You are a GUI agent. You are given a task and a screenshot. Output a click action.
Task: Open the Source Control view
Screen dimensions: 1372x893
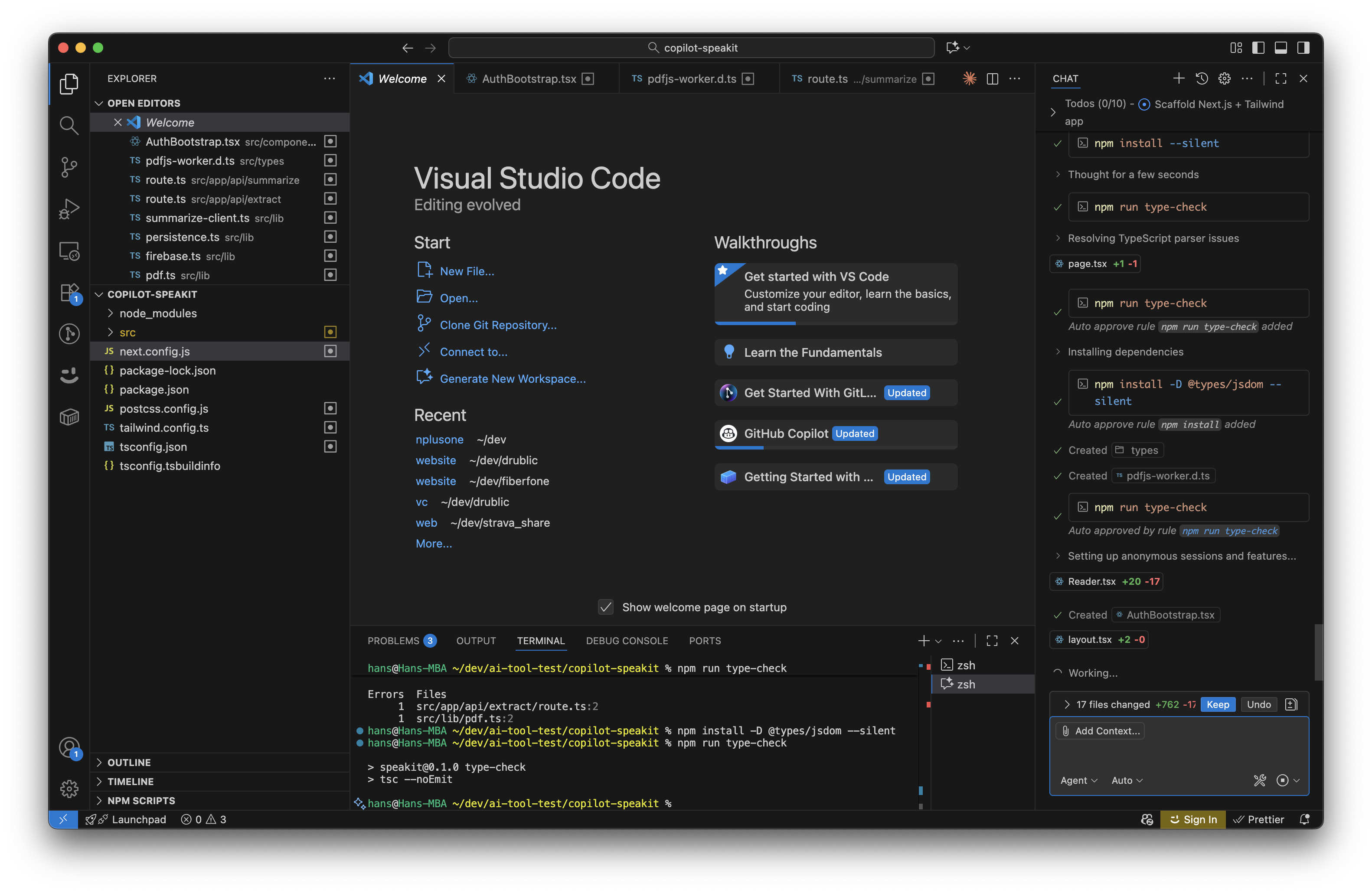click(x=69, y=167)
